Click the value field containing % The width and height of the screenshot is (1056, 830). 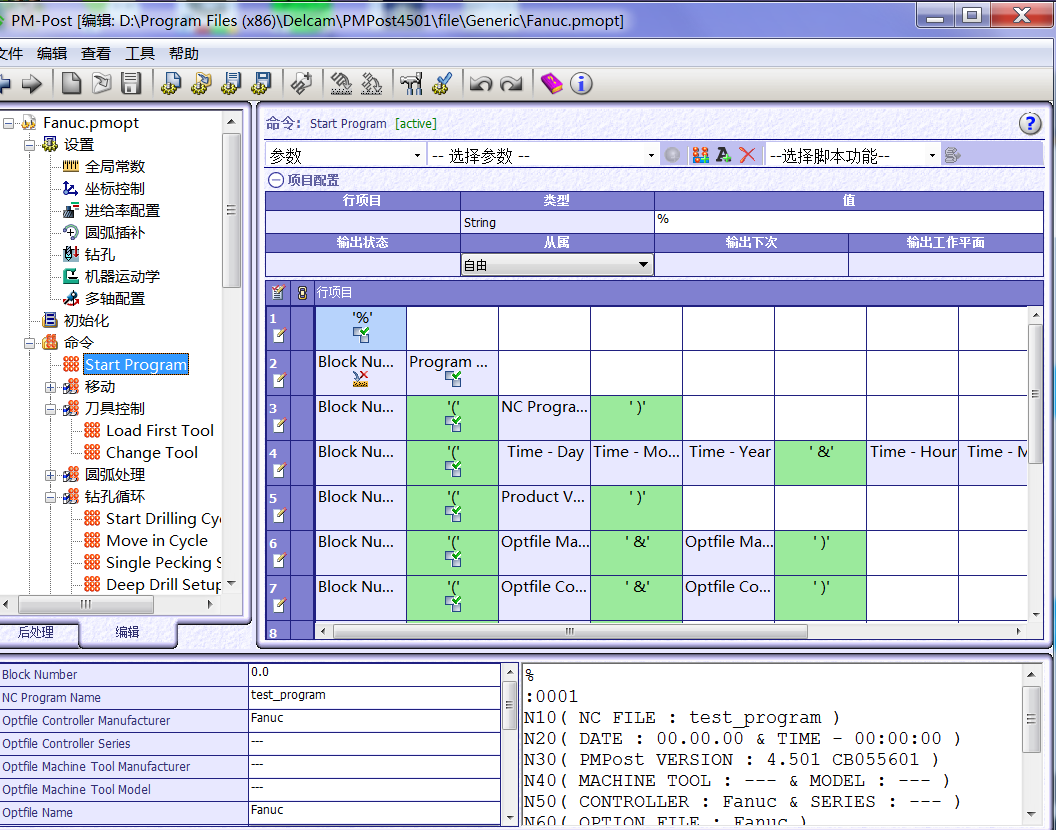click(x=849, y=222)
